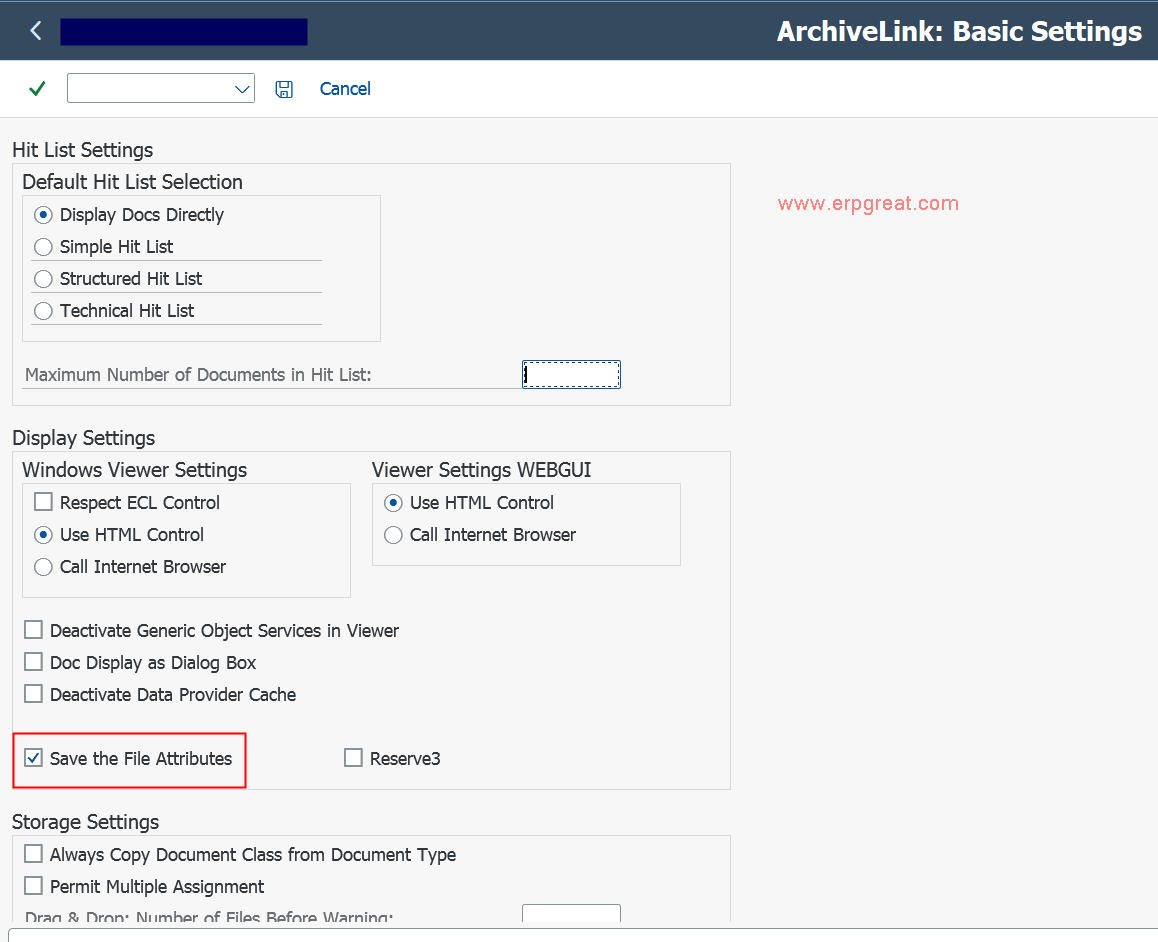1158x942 pixels.
Task: Click the back arrow icon
Action: pos(36,31)
